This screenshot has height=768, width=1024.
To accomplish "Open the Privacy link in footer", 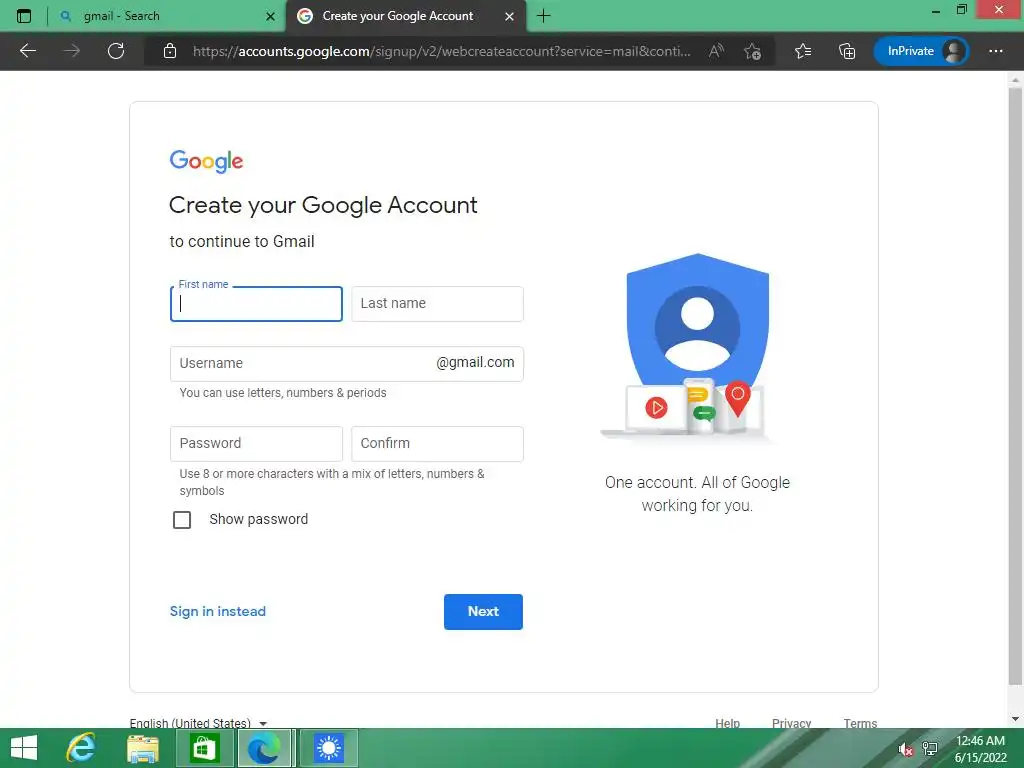I will (791, 722).
